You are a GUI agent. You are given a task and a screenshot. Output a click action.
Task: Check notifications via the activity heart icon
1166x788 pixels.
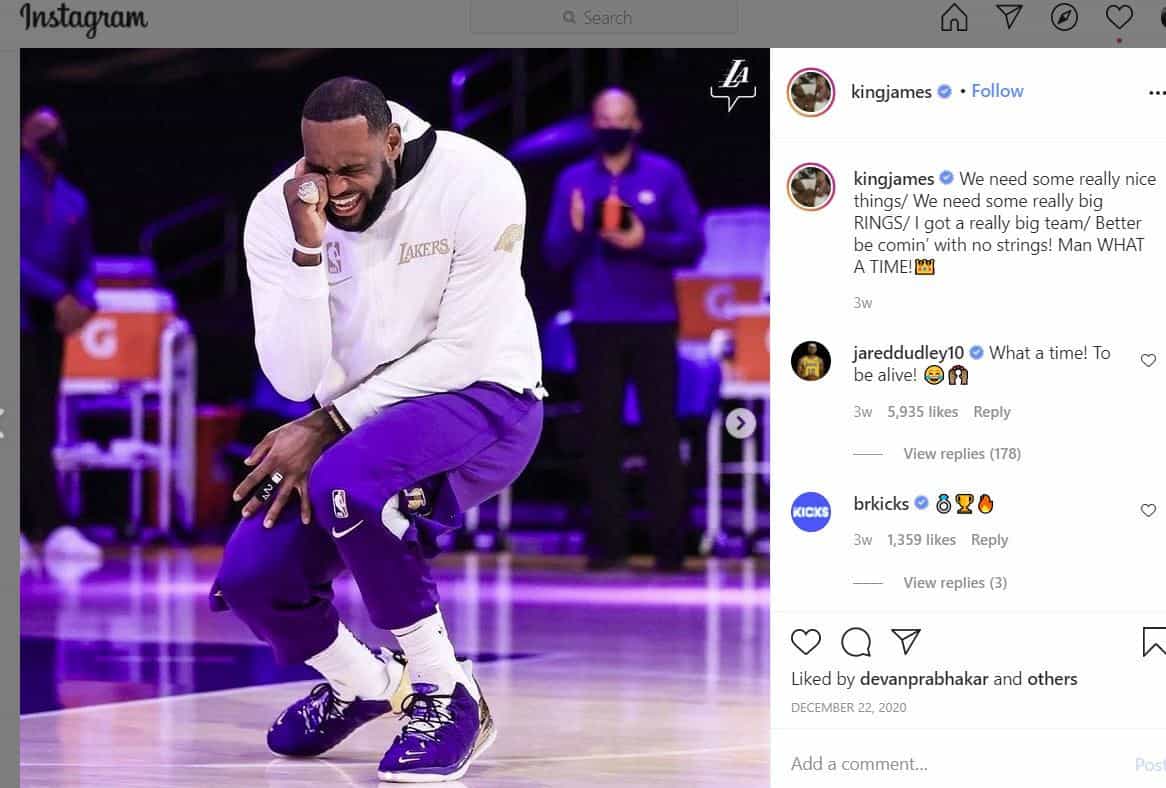[1119, 18]
